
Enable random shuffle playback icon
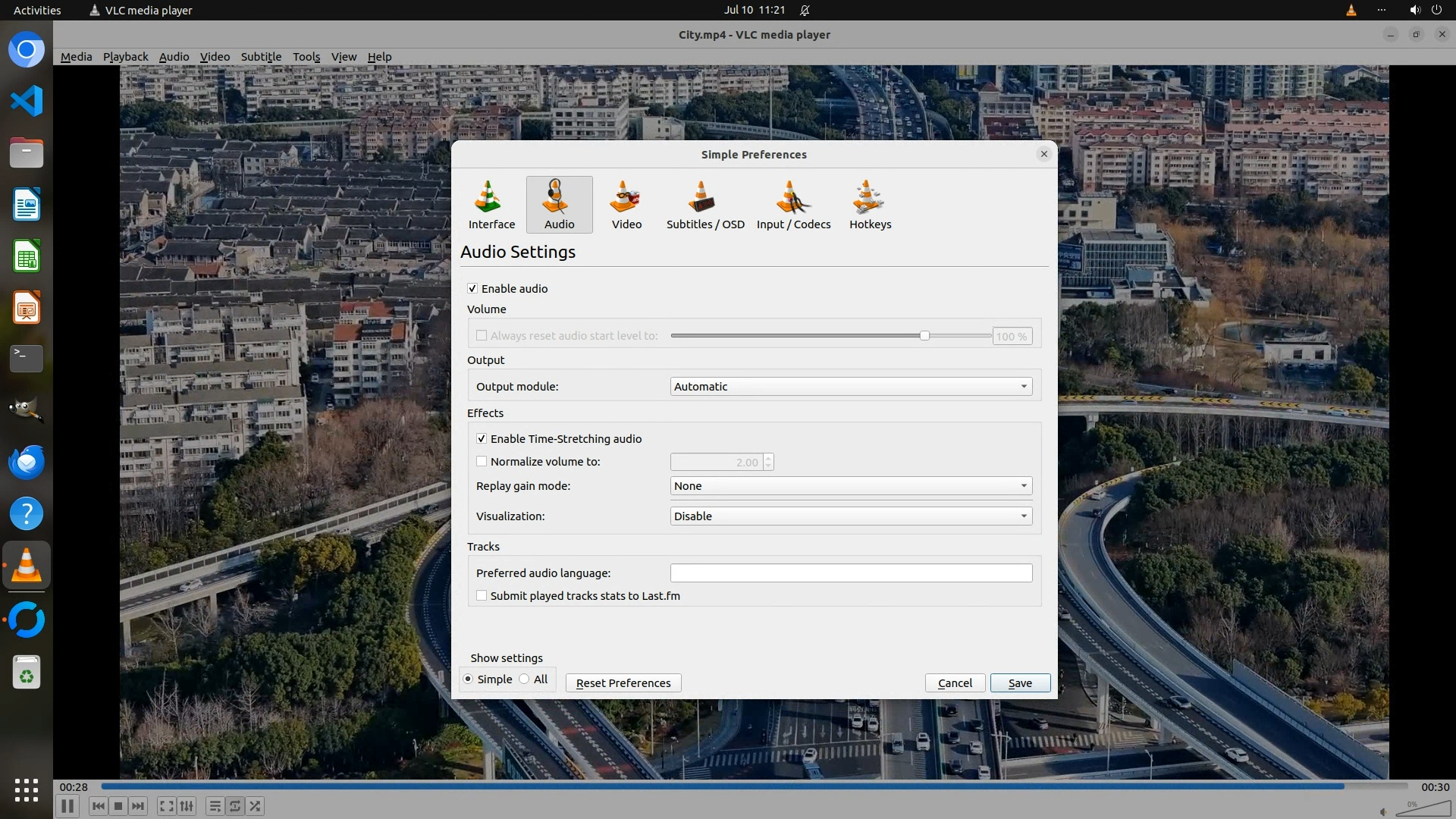[256, 806]
